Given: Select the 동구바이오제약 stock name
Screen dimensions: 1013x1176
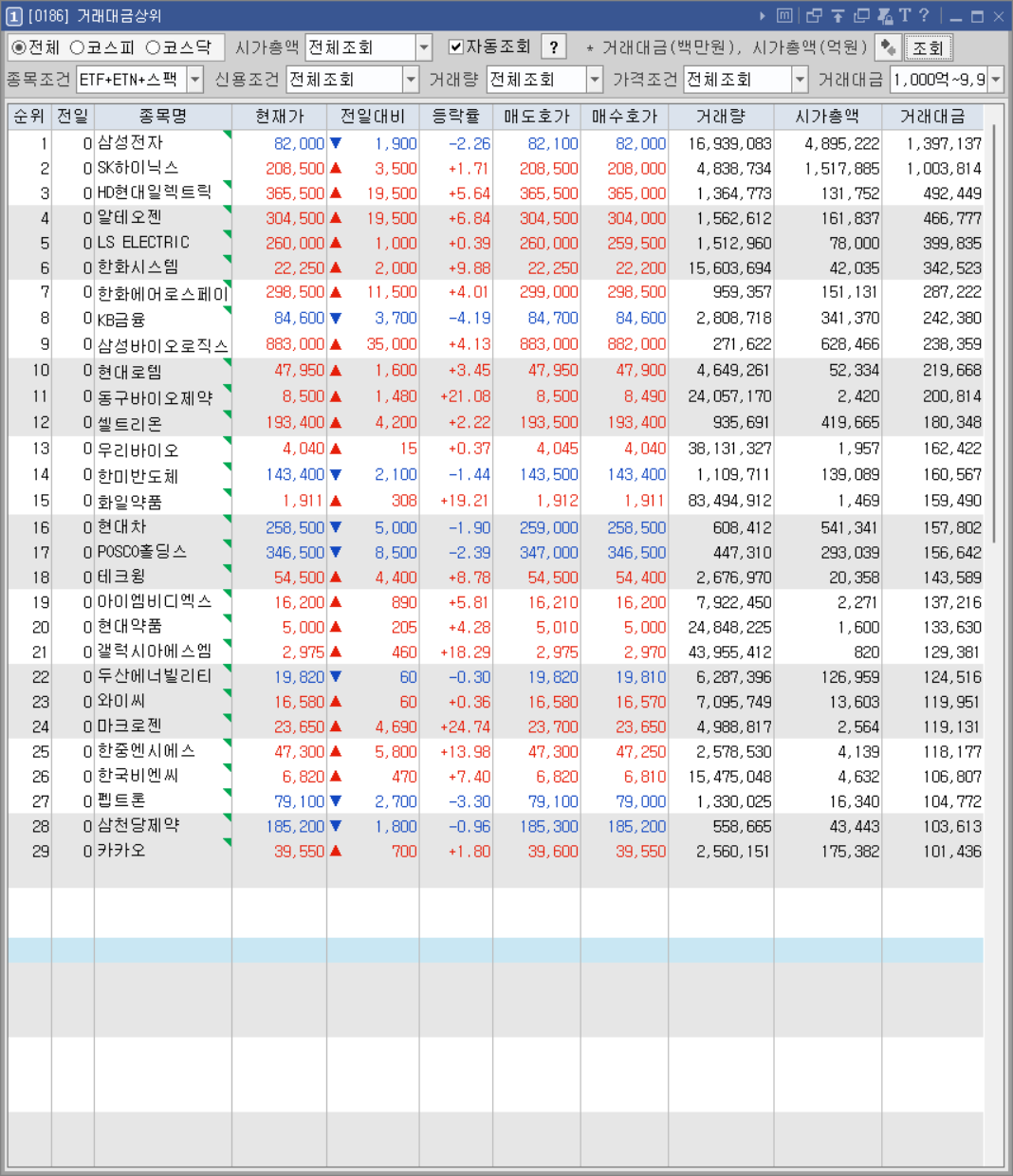Looking at the screenshot, I should 155,396.
